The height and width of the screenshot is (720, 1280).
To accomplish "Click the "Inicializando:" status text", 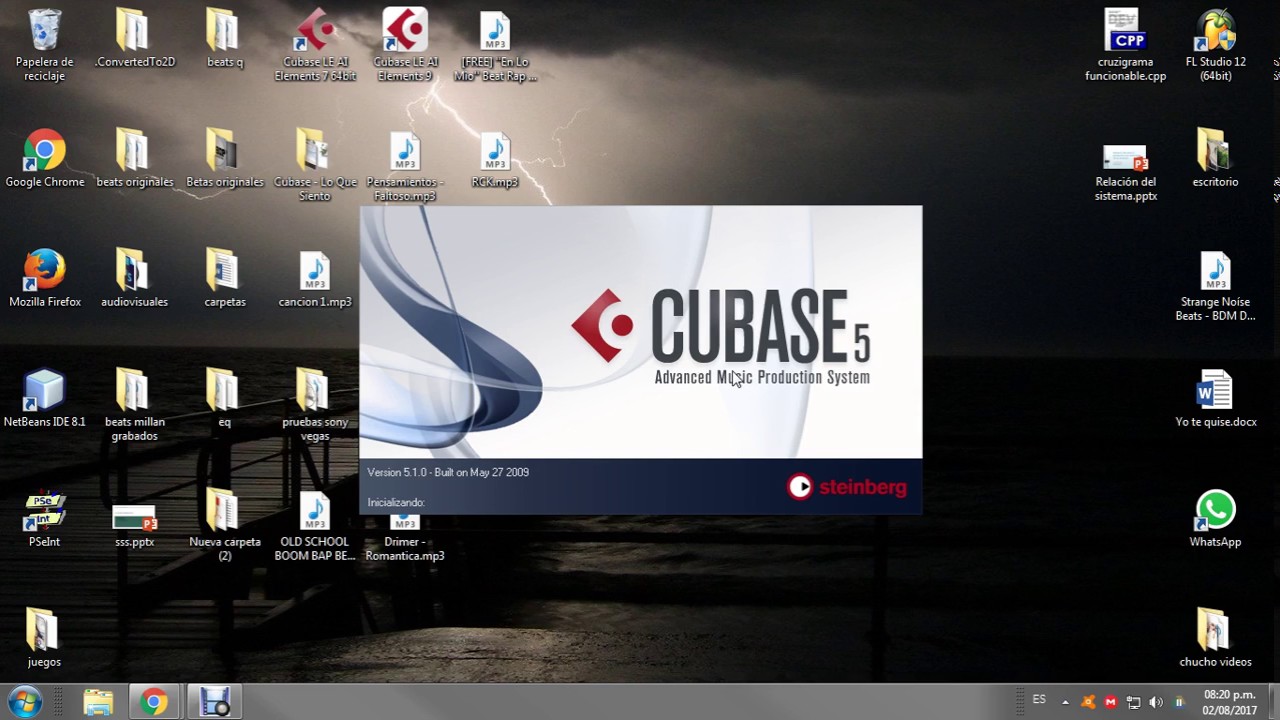I will (396, 503).
